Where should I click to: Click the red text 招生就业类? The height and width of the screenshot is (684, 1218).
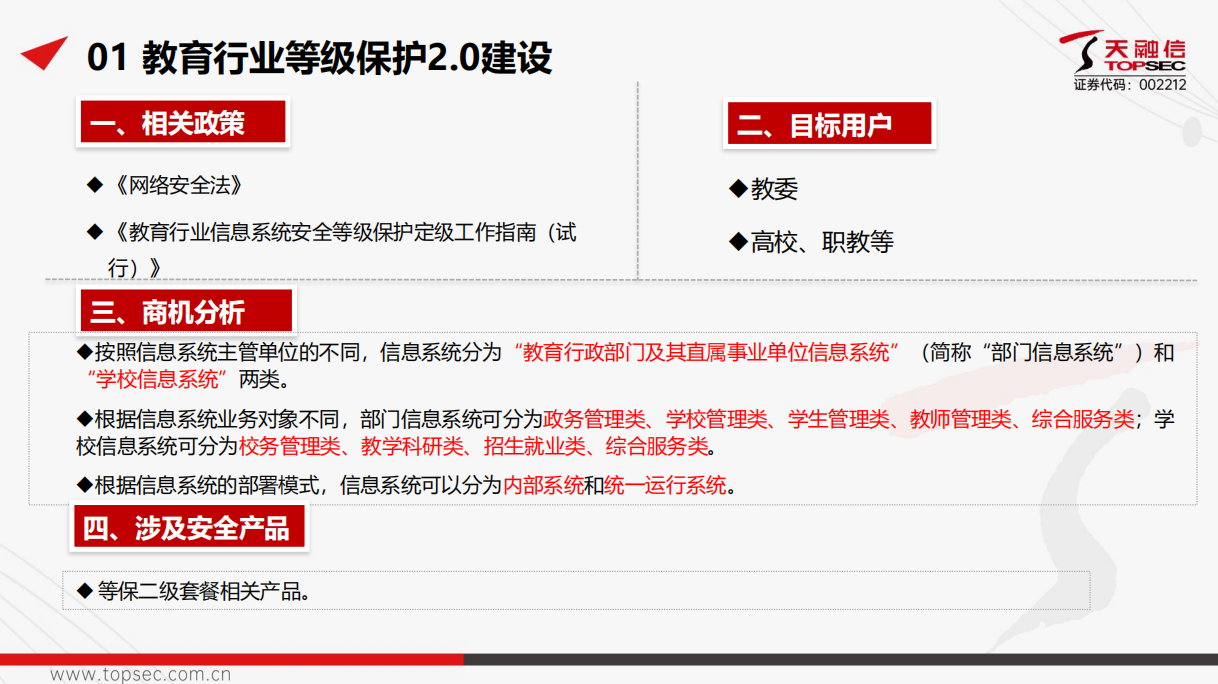(534, 447)
